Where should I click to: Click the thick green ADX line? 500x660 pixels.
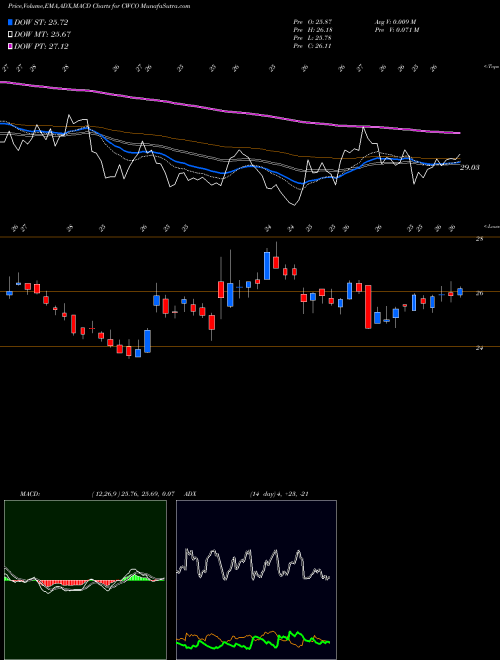tap(253, 638)
